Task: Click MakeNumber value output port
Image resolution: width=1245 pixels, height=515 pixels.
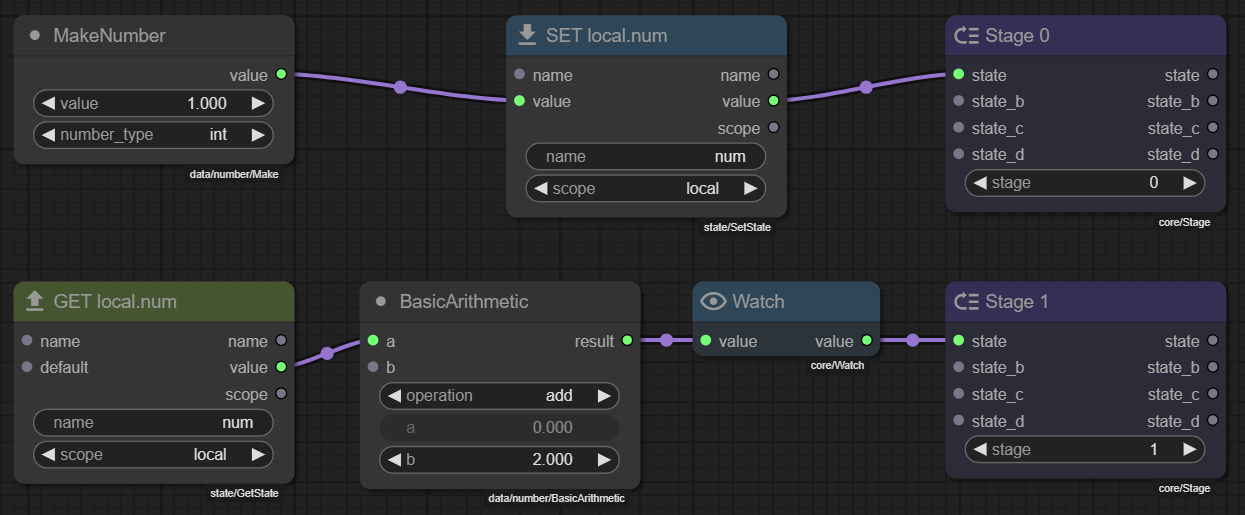Action: (281, 74)
